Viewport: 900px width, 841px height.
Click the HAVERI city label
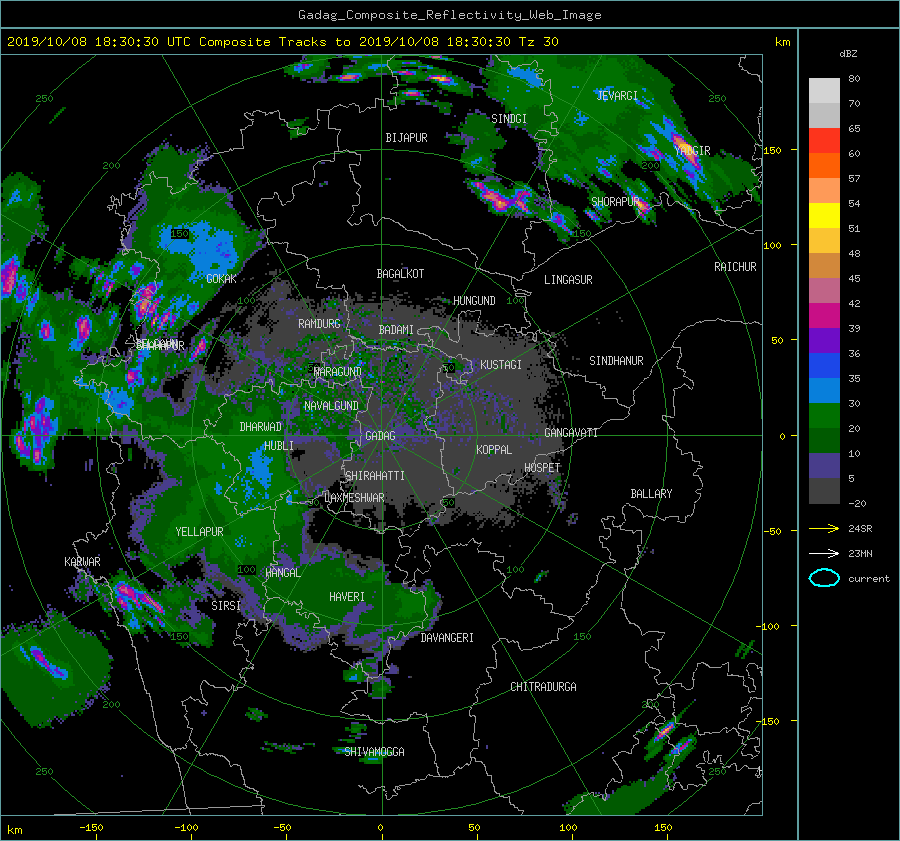347,597
